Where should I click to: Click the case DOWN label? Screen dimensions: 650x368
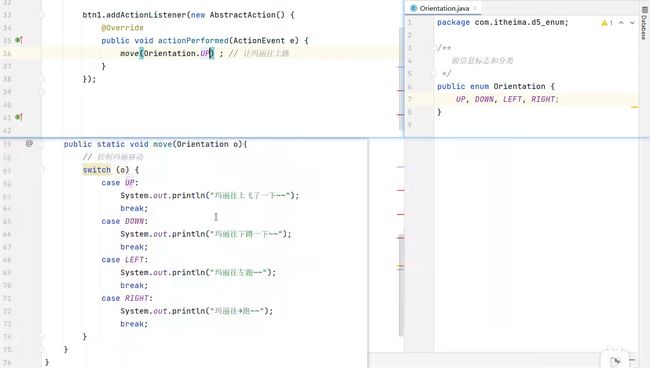coord(125,221)
